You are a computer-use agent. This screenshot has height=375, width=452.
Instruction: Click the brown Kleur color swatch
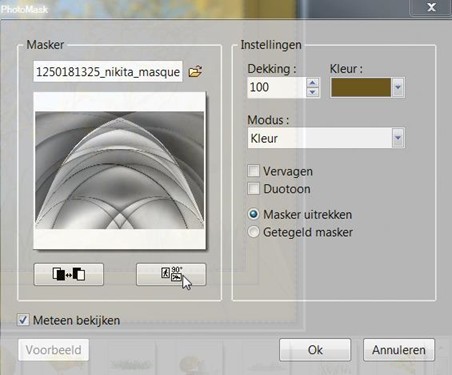361,88
